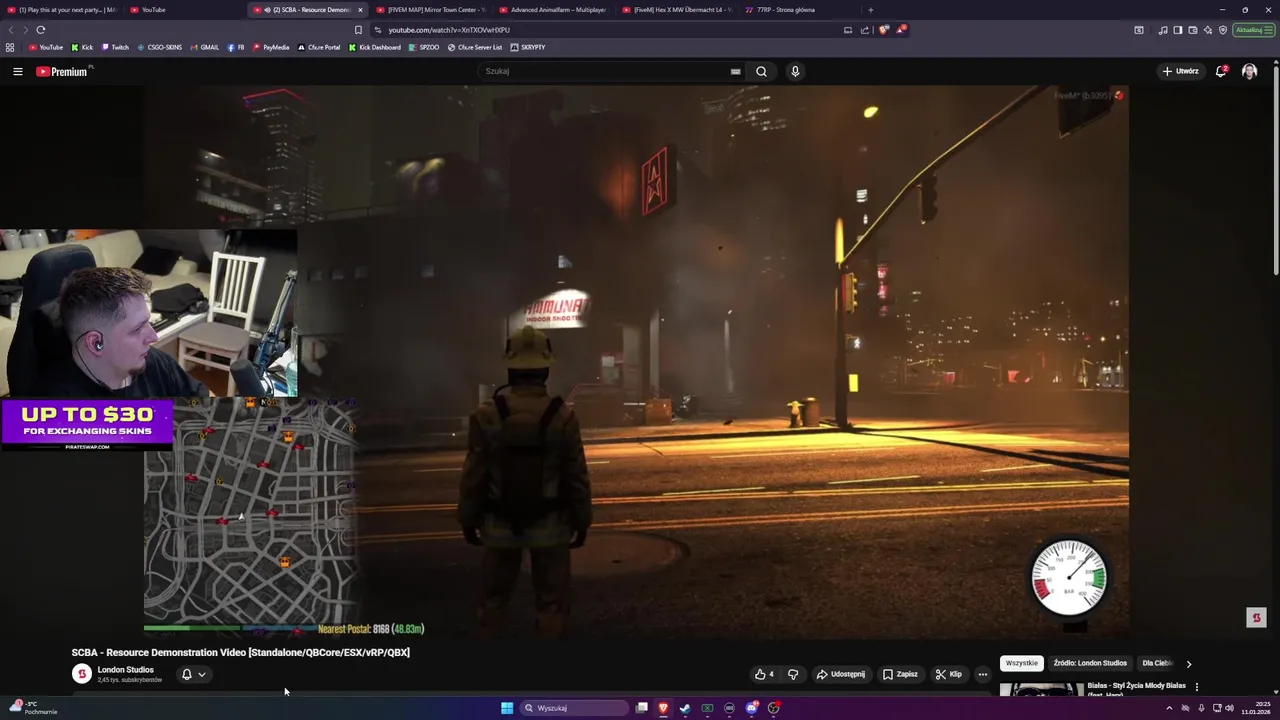
Task: Click the London Studios watermark on video
Action: coord(1257,618)
